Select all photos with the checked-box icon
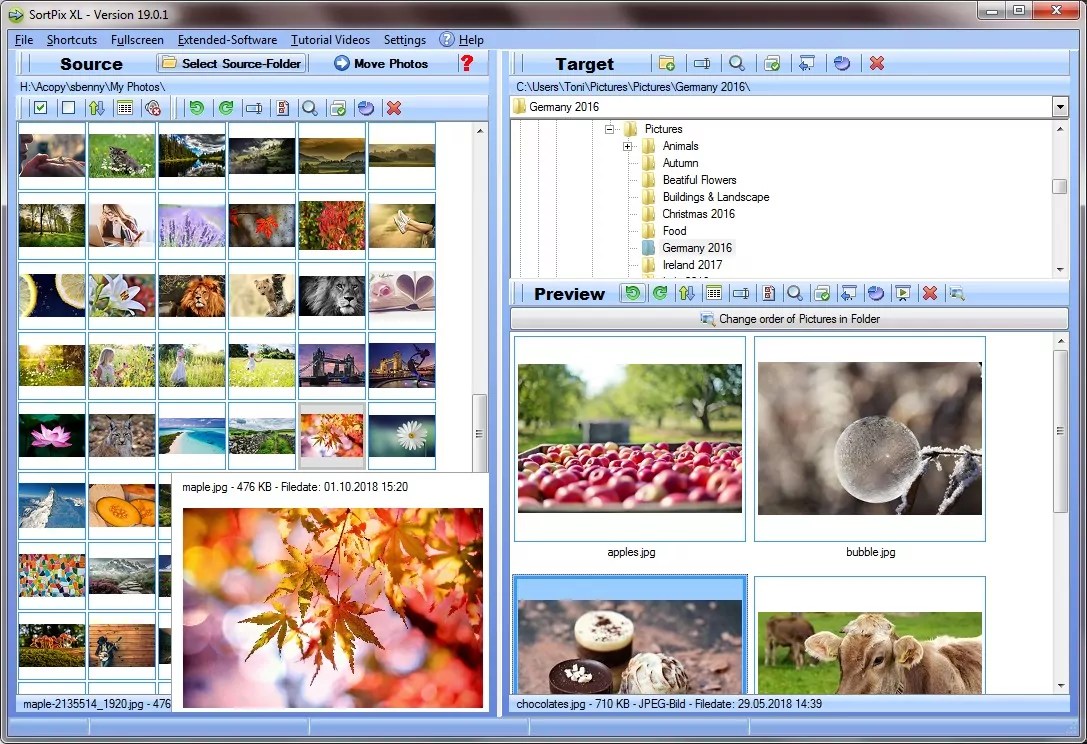 point(40,107)
